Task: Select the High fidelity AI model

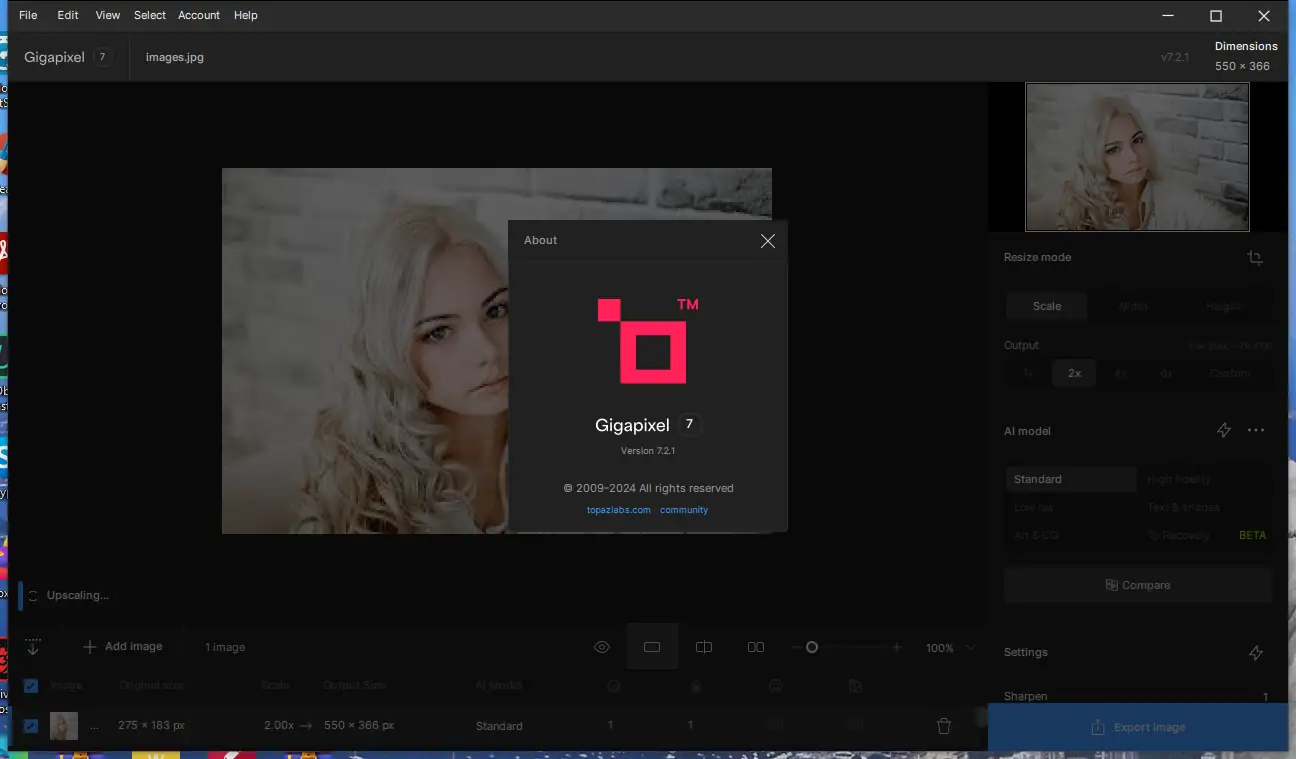Action: (1204, 479)
